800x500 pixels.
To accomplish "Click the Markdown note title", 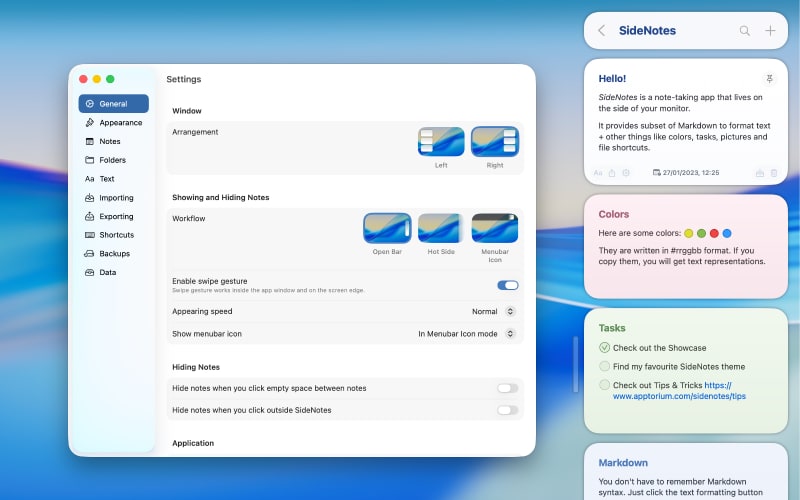I will click(623, 463).
